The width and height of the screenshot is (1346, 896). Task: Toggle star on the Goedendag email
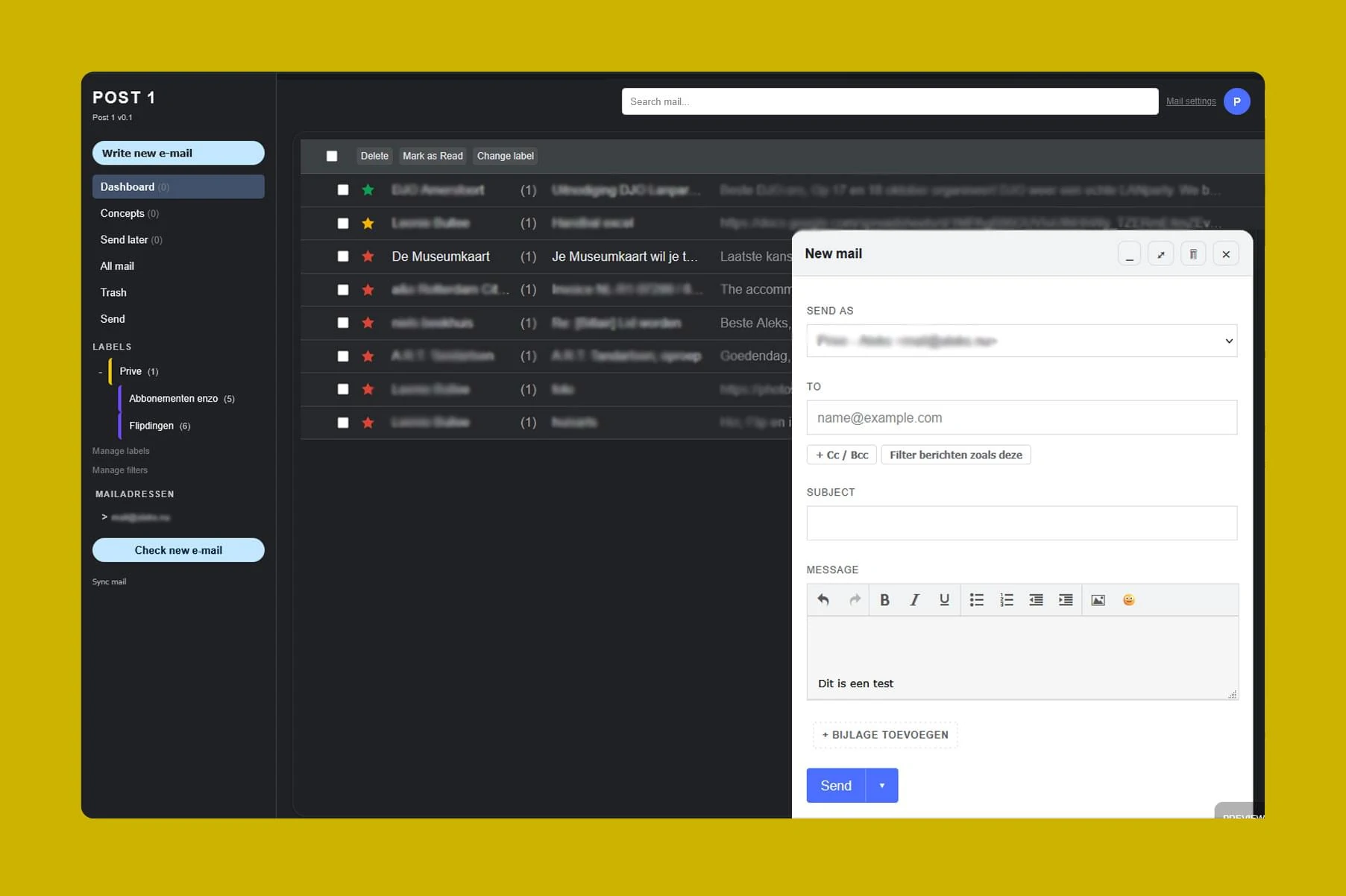[x=368, y=356]
